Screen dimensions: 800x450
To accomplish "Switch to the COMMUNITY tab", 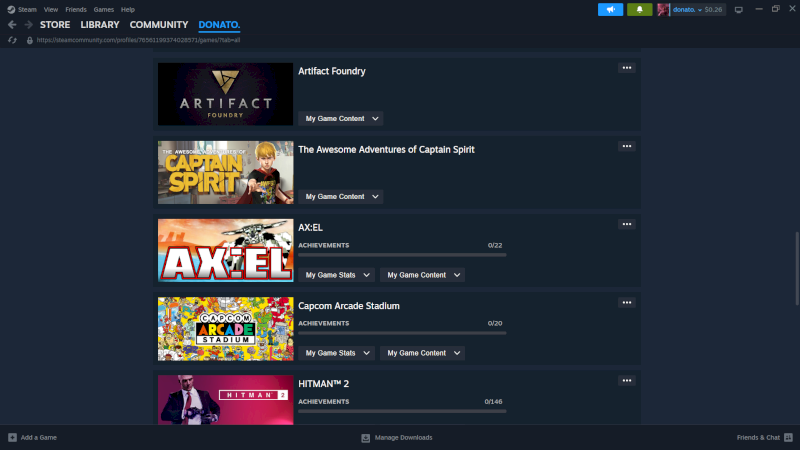I will (x=159, y=24).
